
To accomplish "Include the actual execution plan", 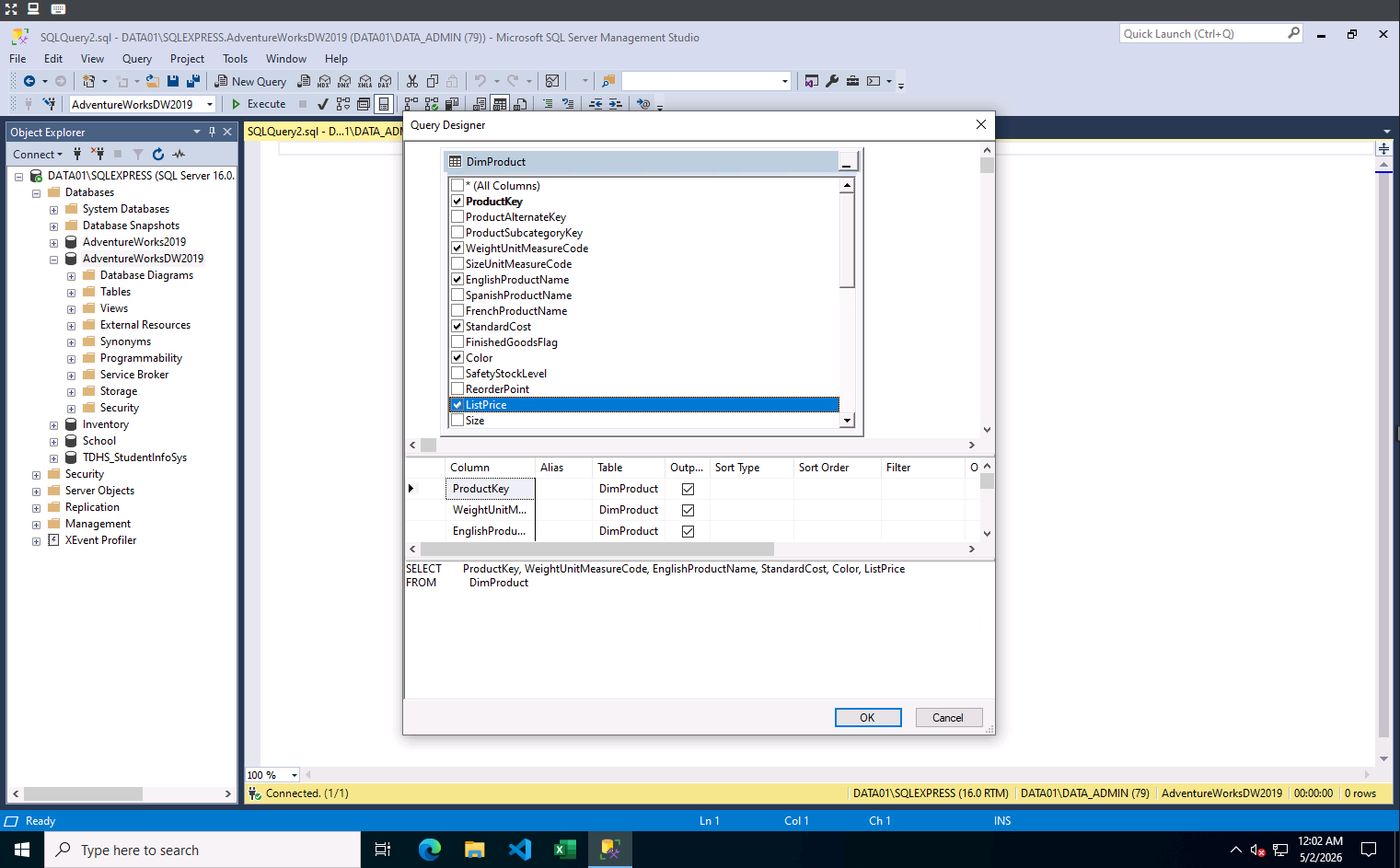I will [x=411, y=104].
